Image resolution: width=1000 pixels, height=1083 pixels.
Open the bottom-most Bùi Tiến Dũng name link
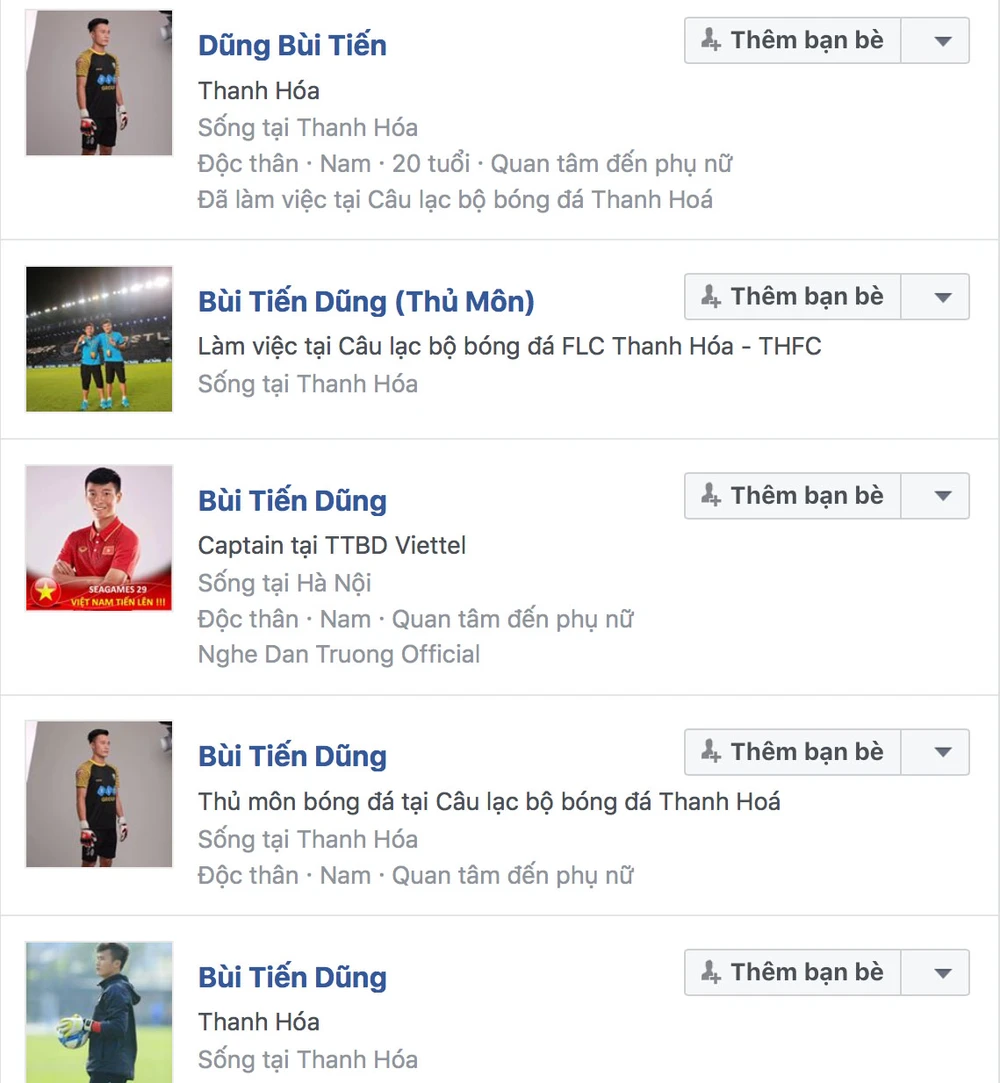click(x=292, y=977)
